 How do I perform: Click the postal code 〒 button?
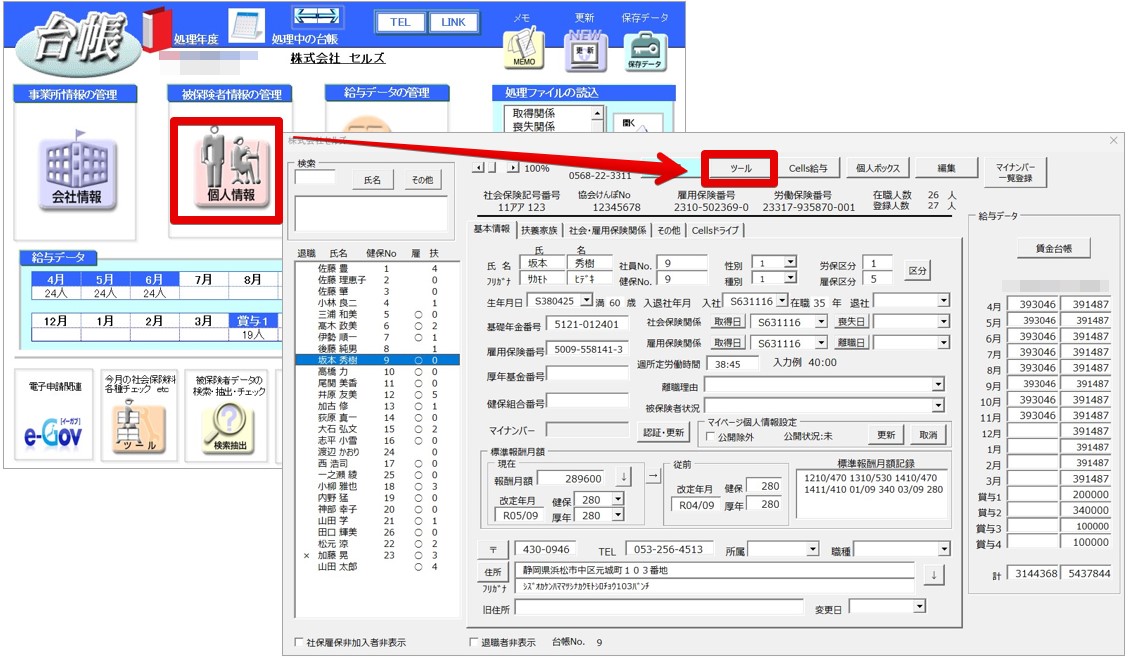click(494, 550)
